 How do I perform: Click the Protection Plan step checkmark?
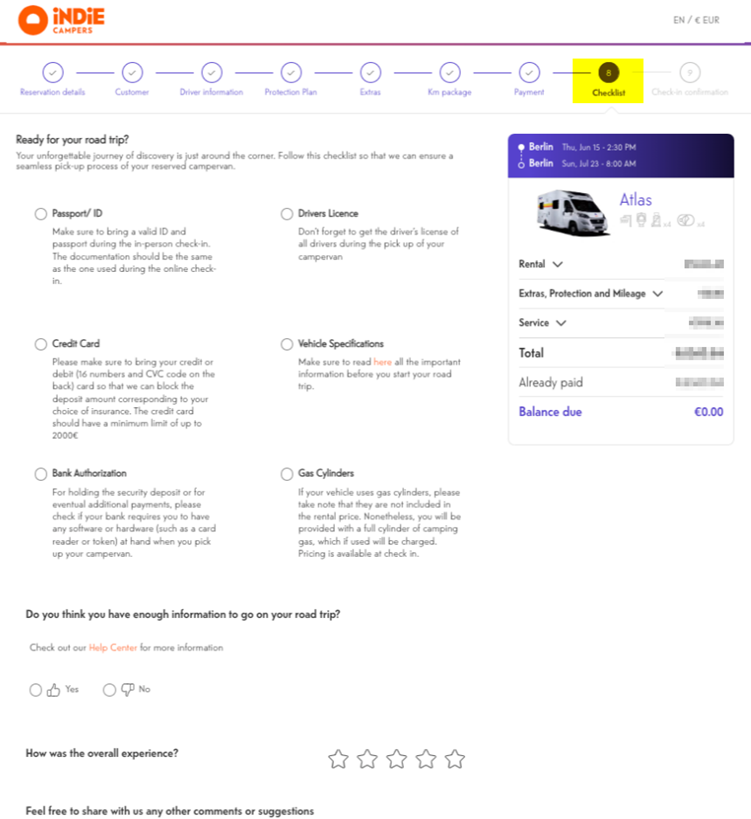pos(291,72)
